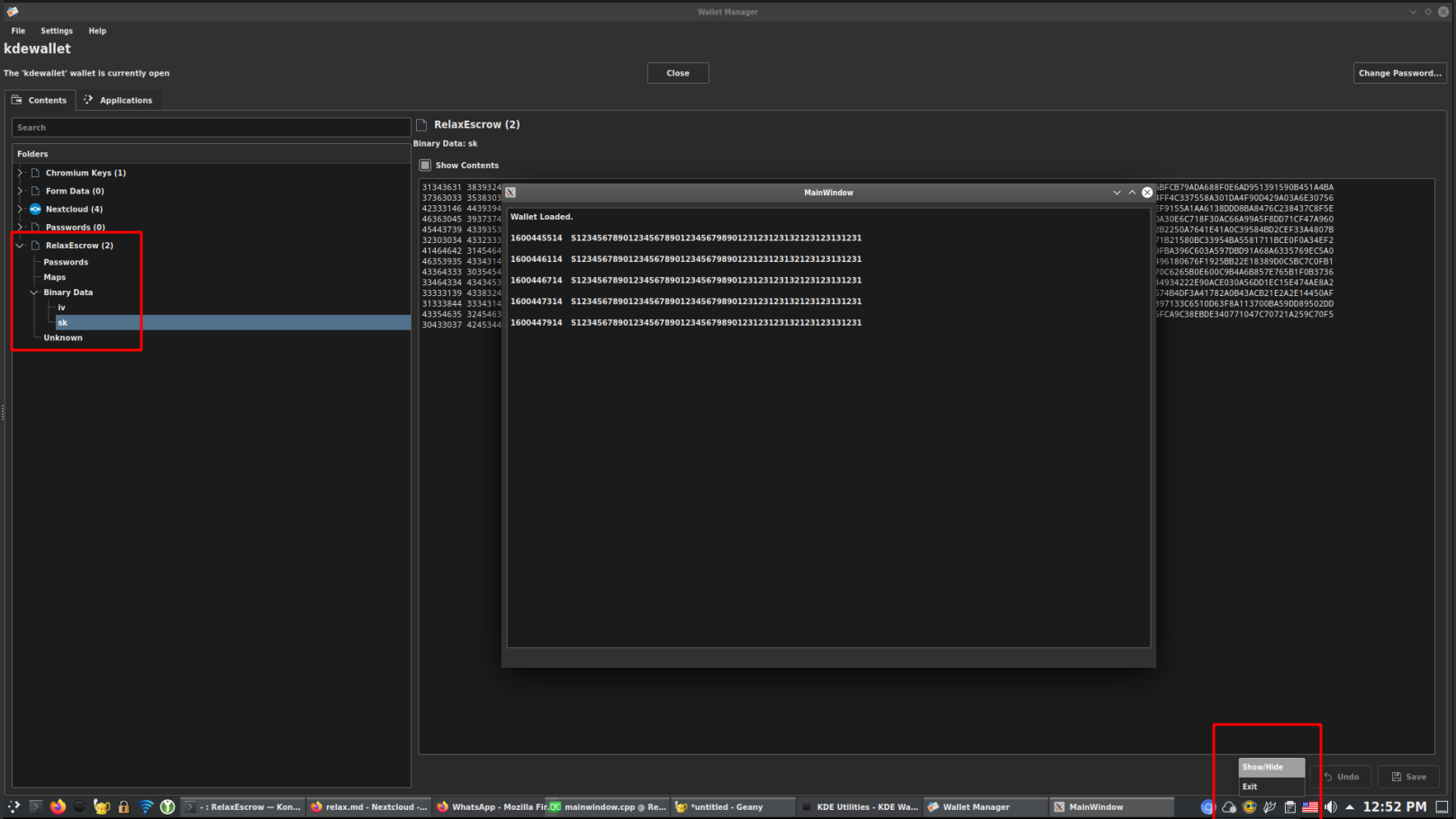Click the show desktop icon by the clock
The height and width of the screenshot is (819, 1456).
(1442, 807)
